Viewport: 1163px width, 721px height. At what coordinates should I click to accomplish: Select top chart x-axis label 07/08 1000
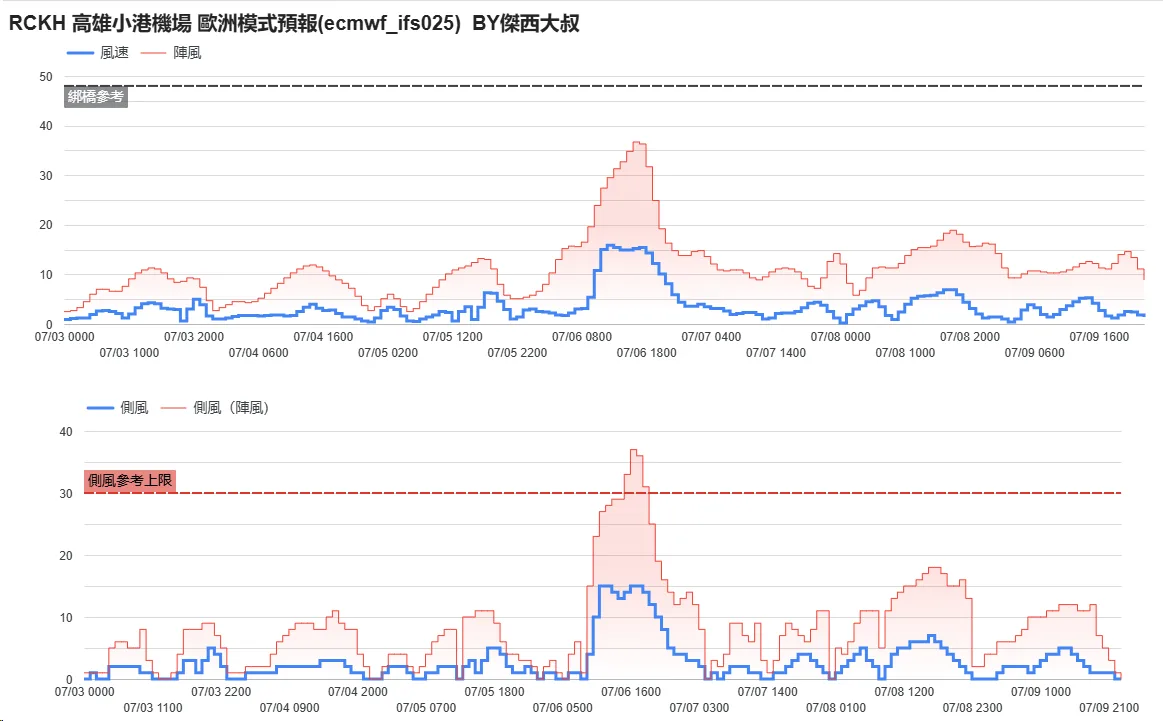coord(905,353)
